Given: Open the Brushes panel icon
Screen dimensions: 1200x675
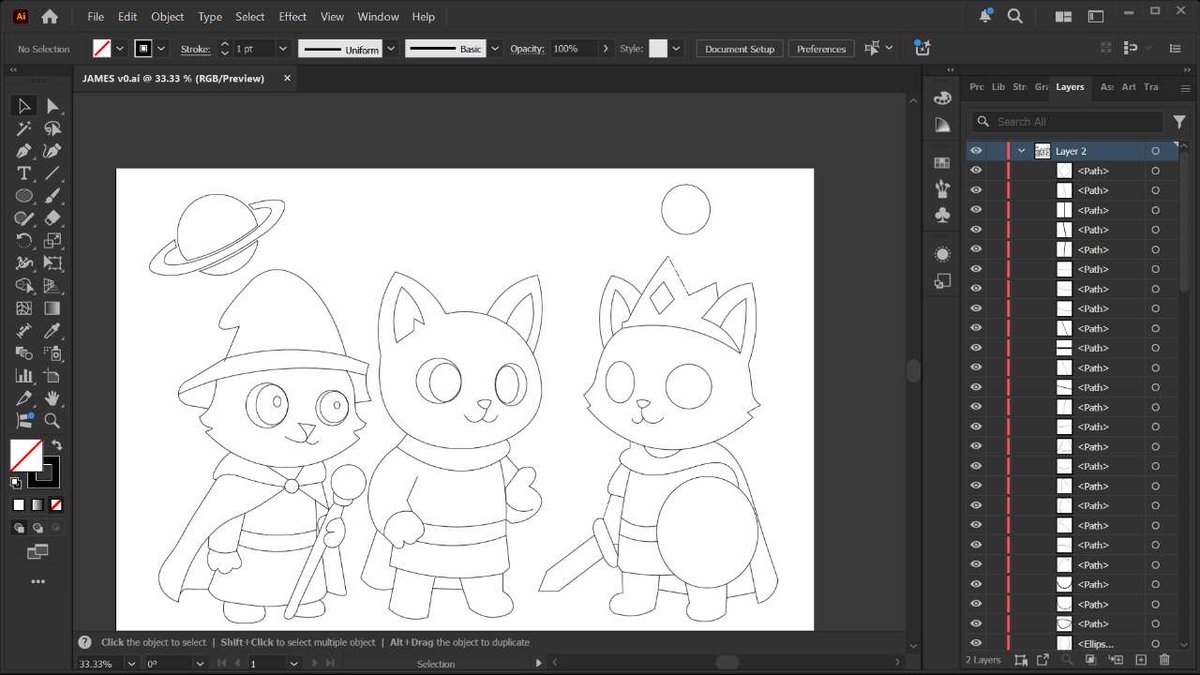Looking at the screenshot, I should click(x=941, y=189).
